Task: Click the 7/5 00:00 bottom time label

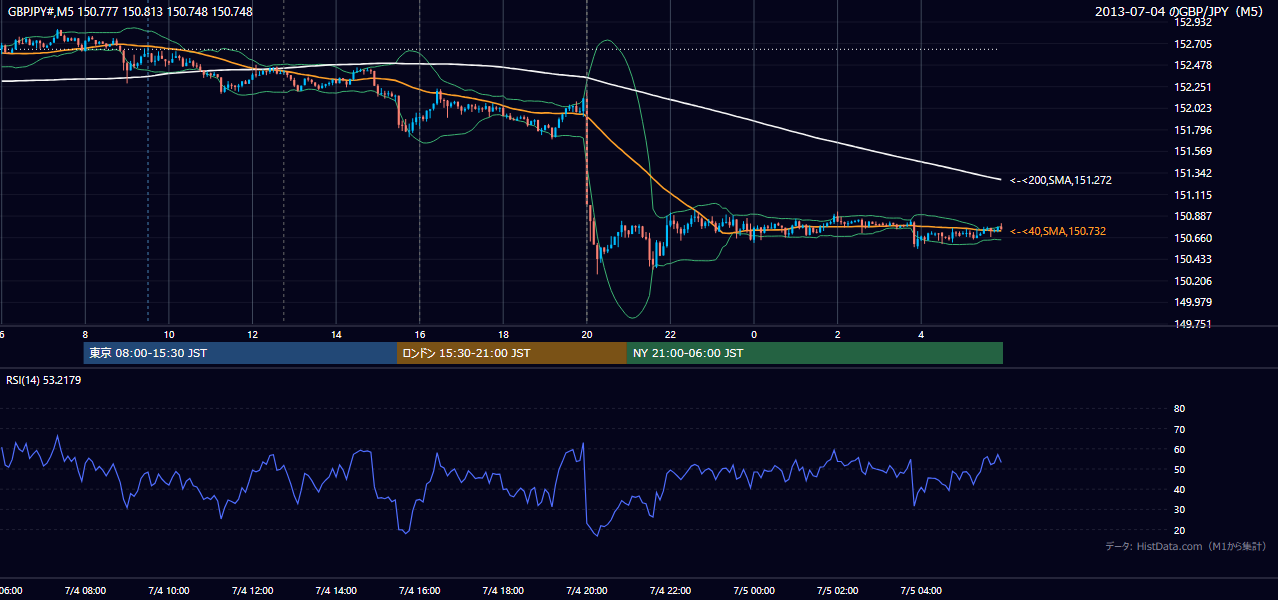Action: [754, 591]
